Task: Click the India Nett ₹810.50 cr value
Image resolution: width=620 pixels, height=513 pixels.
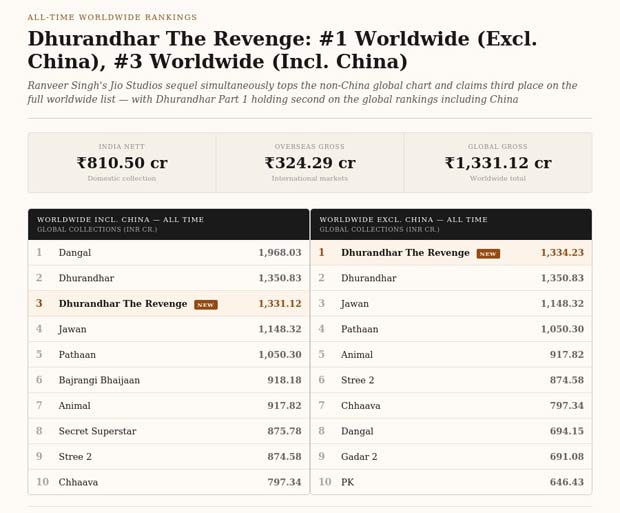Action: [x=122, y=163]
